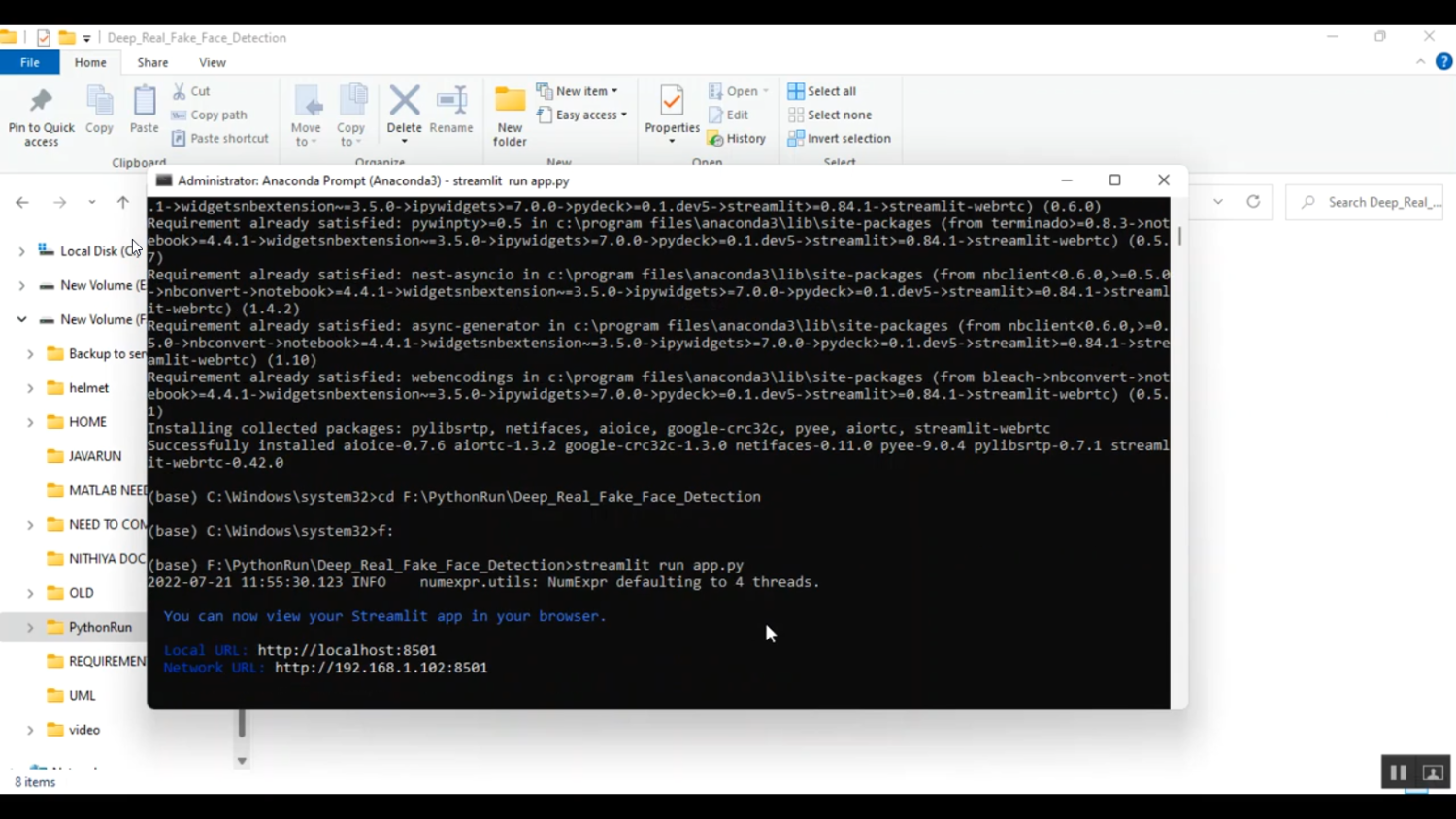Close the Anaconda Prompt window
The width and height of the screenshot is (1456, 819).
coord(1164,180)
